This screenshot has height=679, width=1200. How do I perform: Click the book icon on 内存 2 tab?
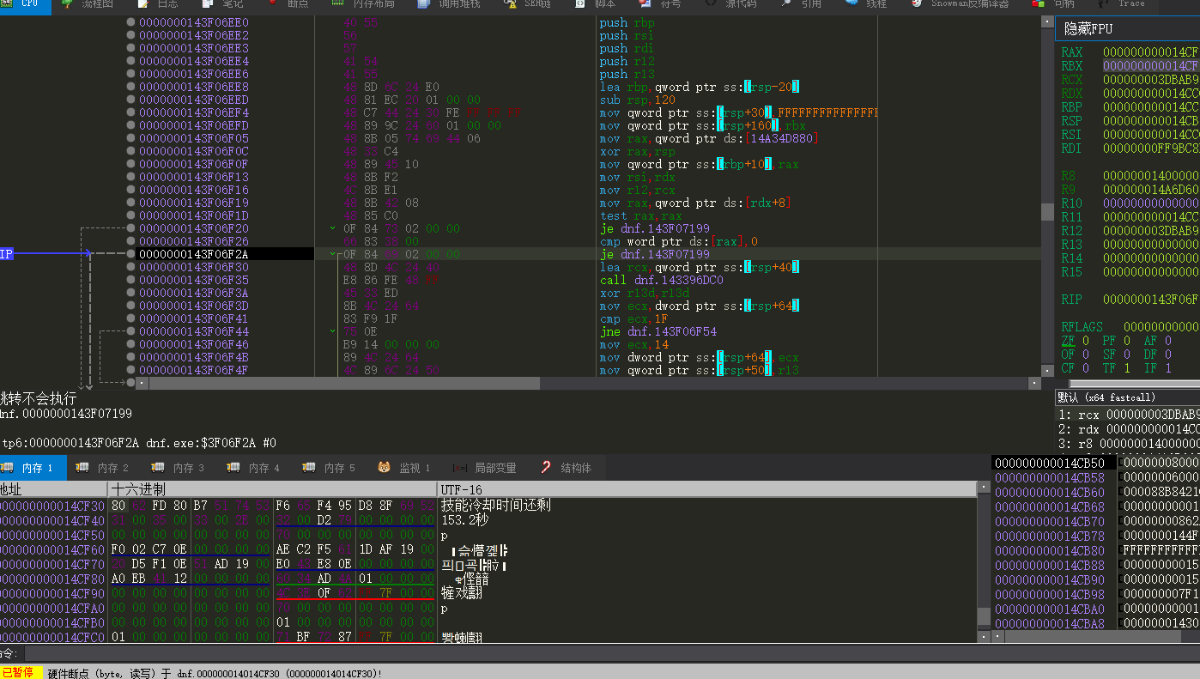(82, 467)
